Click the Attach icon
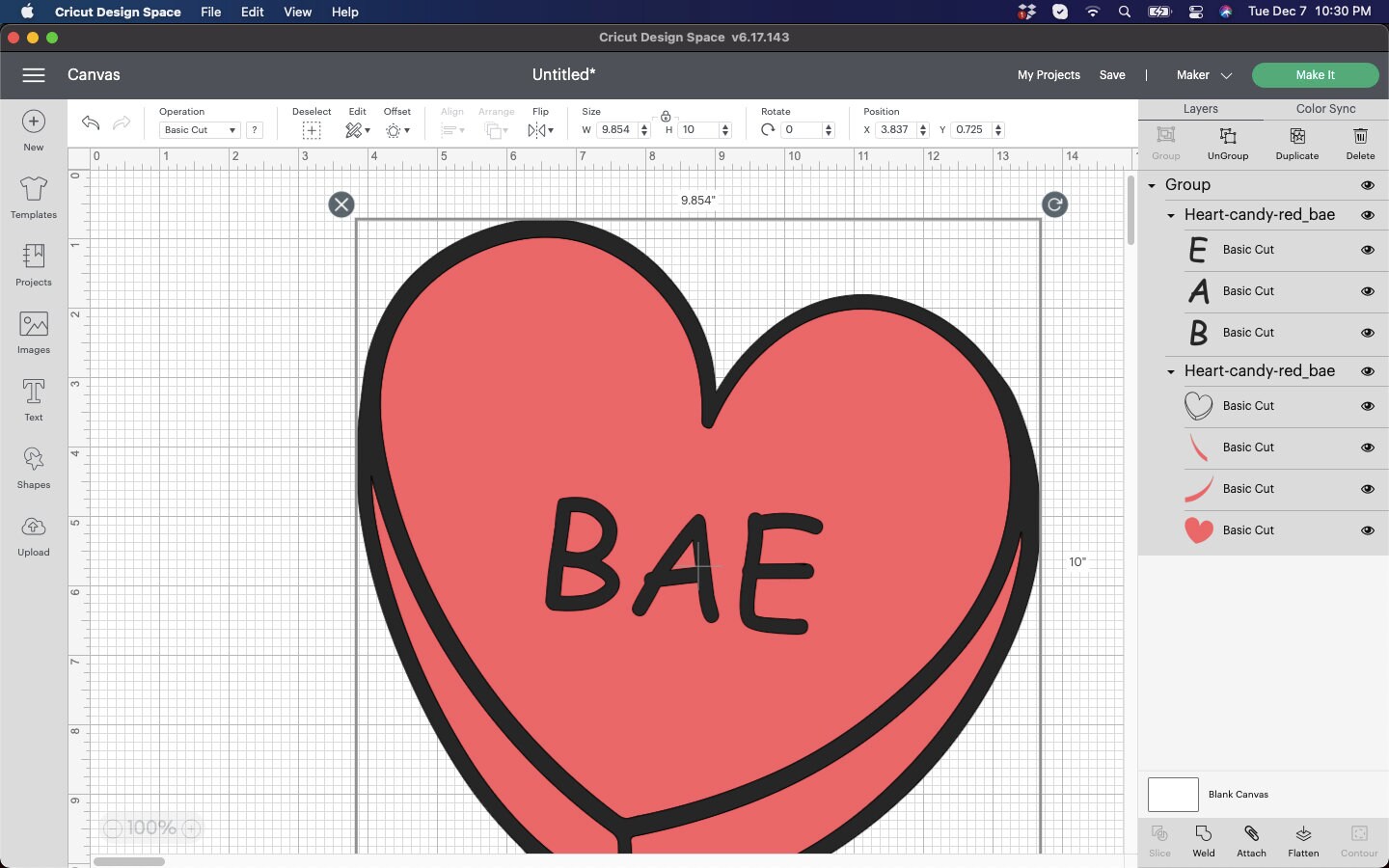 coord(1251,840)
